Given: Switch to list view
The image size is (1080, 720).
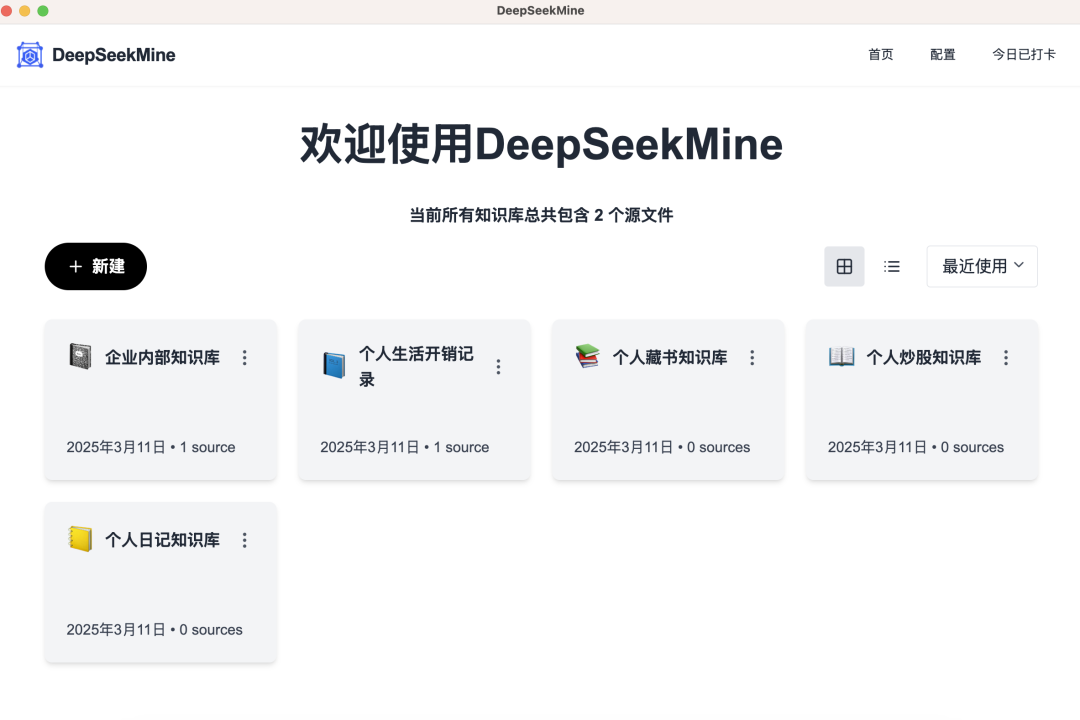Looking at the screenshot, I should click(891, 266).
